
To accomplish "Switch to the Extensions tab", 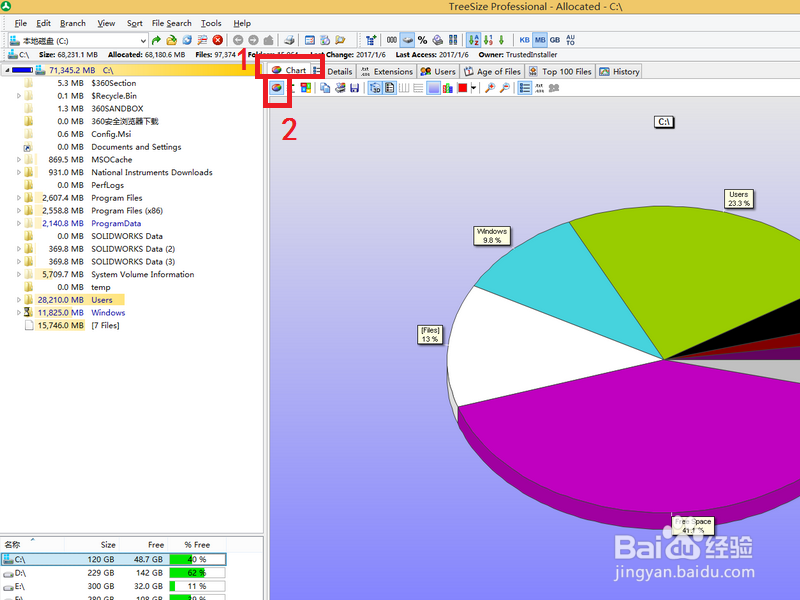I will 387,71.
